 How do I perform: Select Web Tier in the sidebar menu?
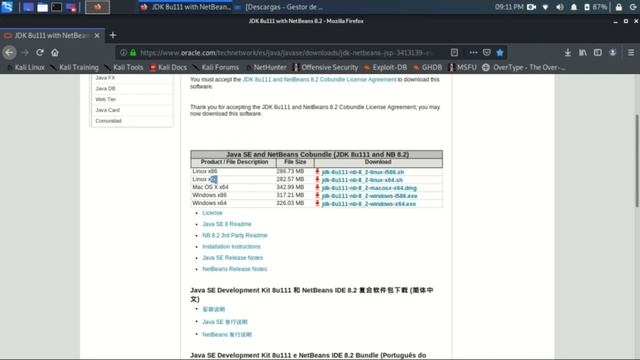[106, 99]
